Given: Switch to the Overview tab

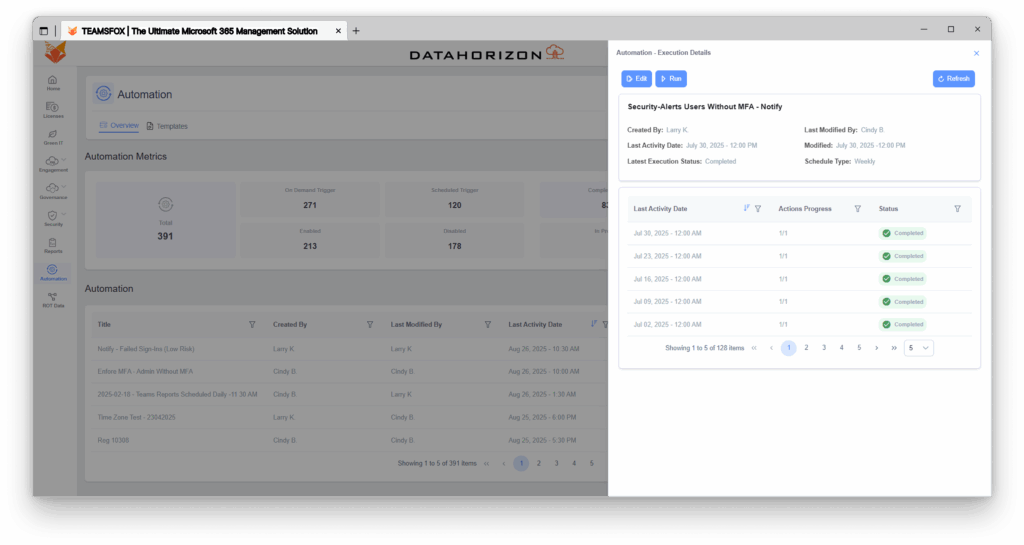Looking at the screenshot, I should 119,125.
